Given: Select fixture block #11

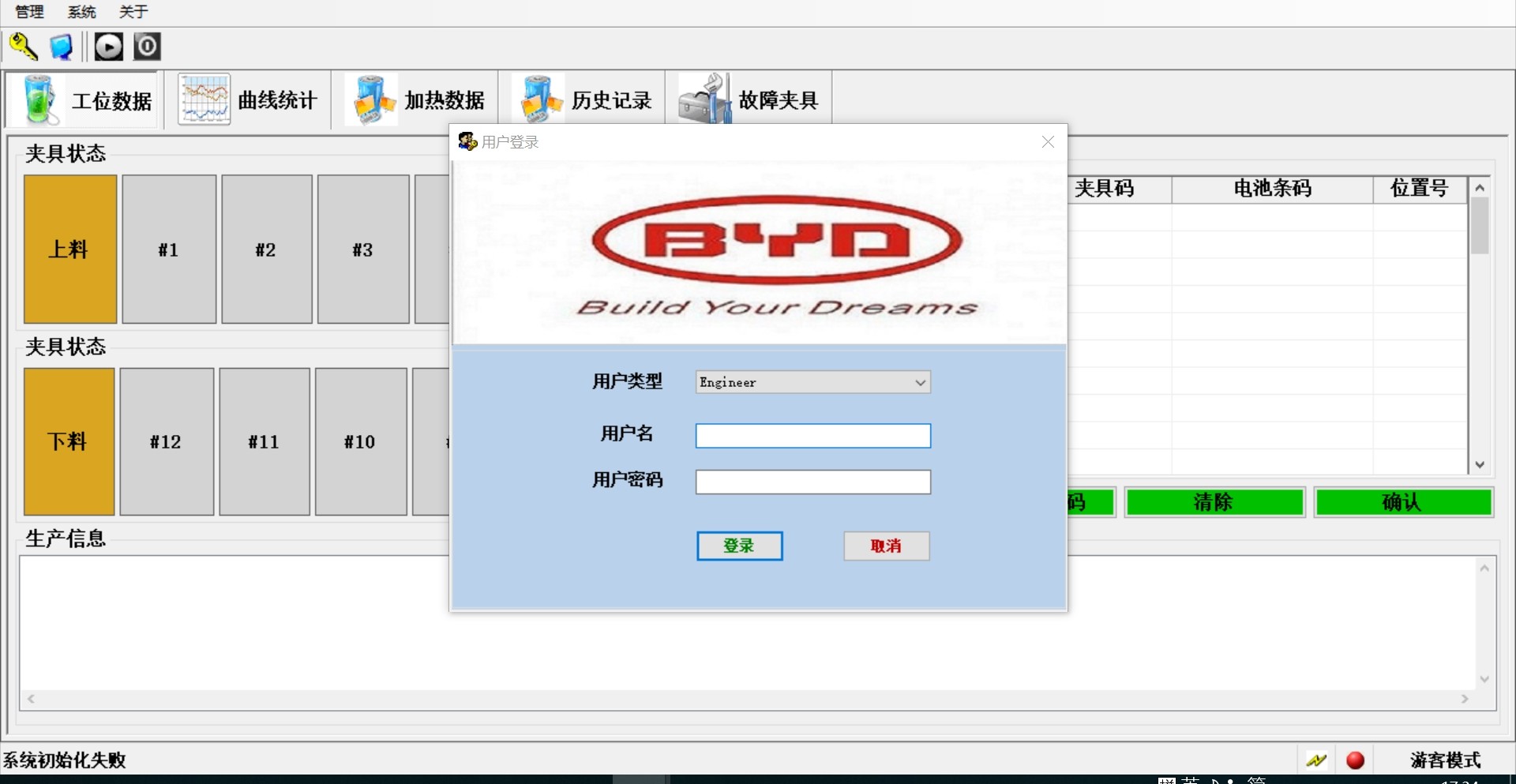Looking at the screenshot, I should (x=265, y=442).
